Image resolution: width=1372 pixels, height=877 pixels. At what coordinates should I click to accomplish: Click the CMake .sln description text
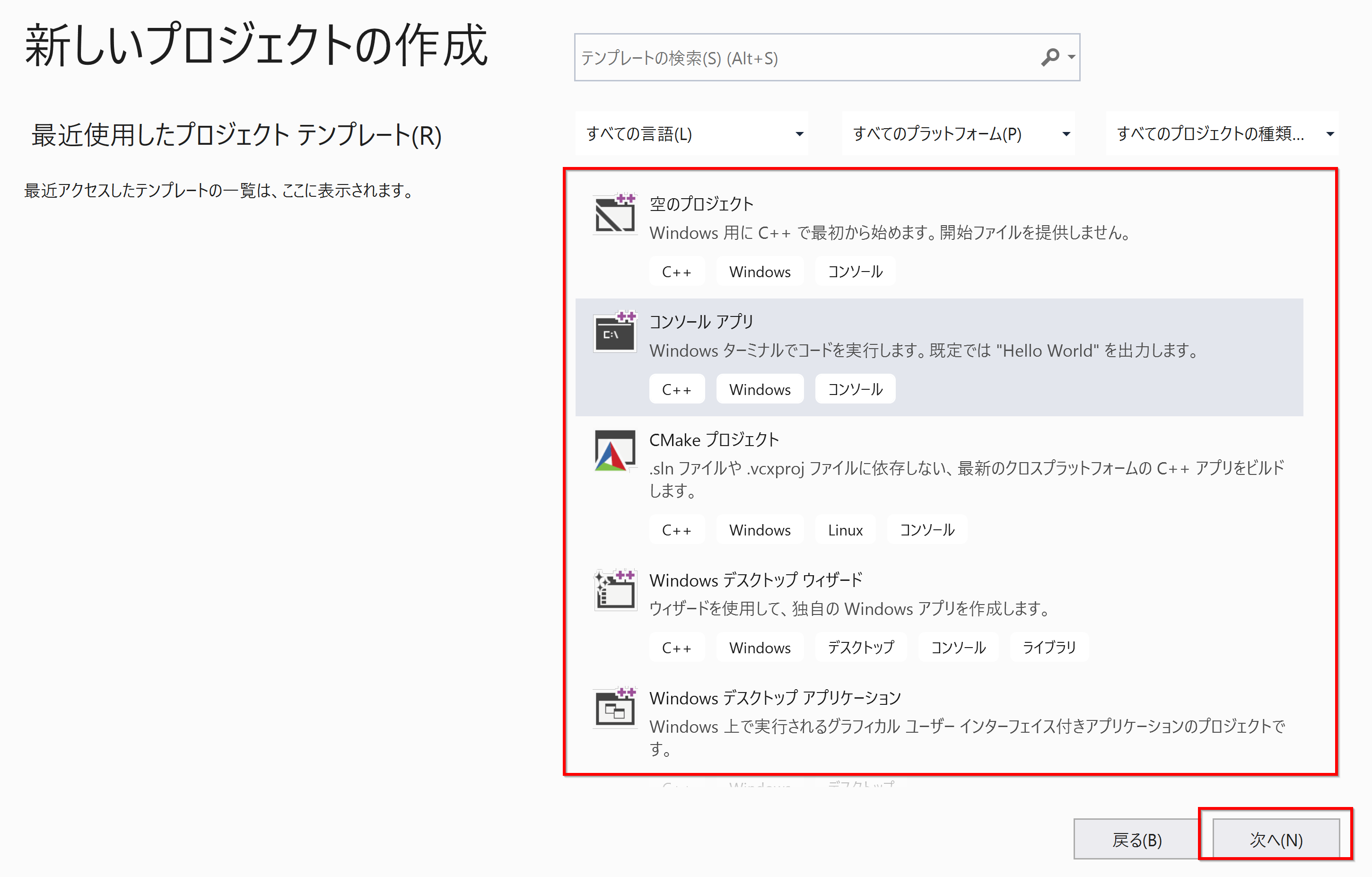[x=967, y=479]
